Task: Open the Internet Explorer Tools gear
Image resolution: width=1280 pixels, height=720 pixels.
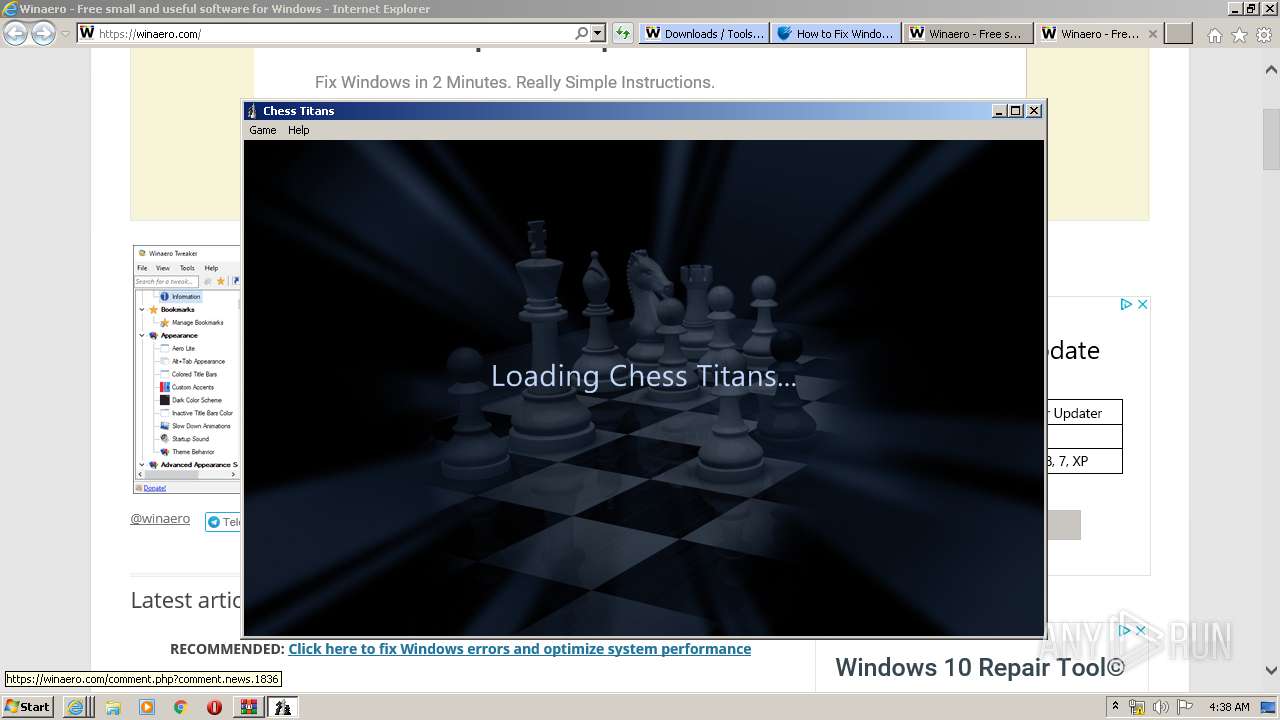Action: [1263, 35]
